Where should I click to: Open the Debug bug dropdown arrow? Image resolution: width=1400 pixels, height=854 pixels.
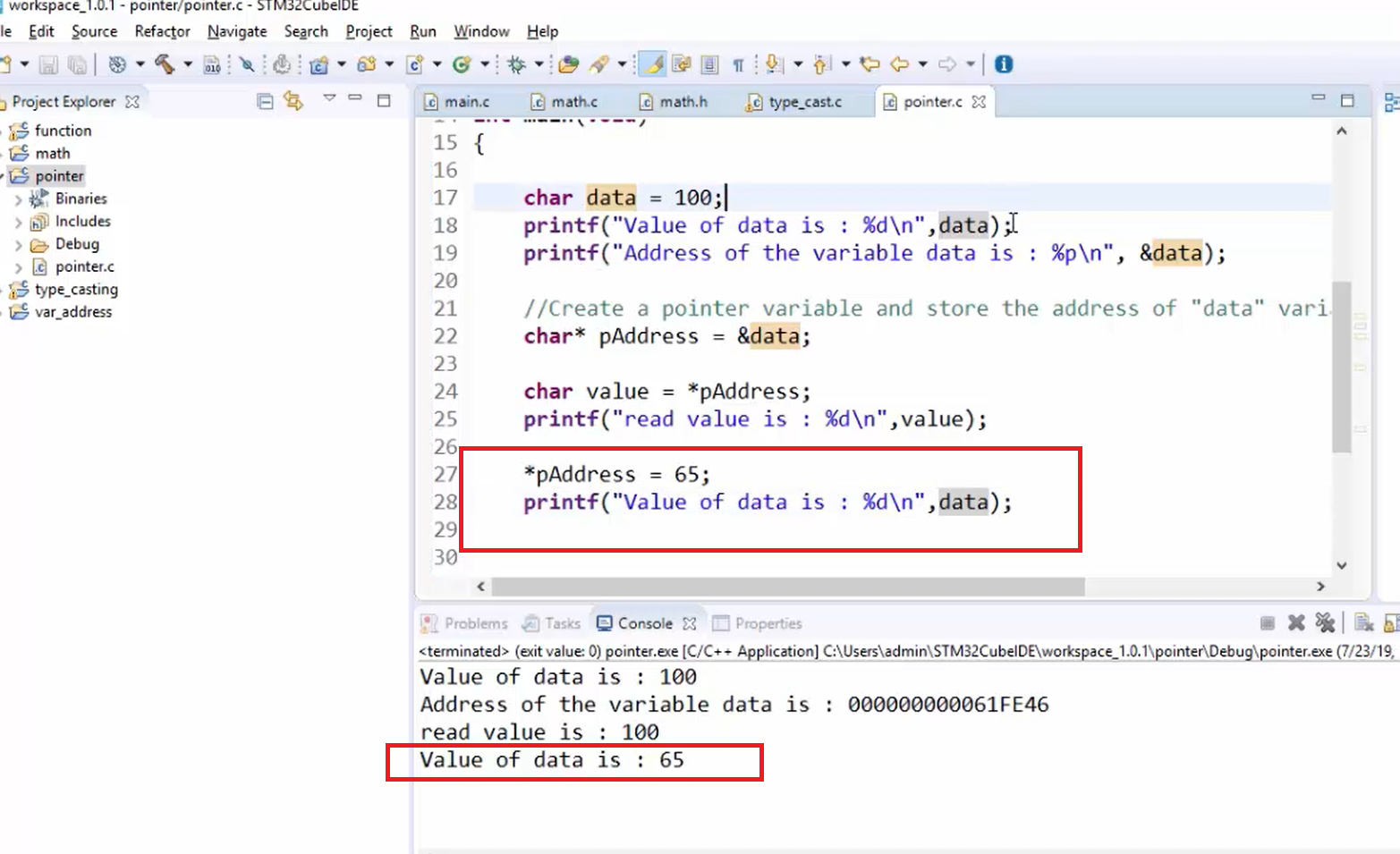tap(539, 64)
